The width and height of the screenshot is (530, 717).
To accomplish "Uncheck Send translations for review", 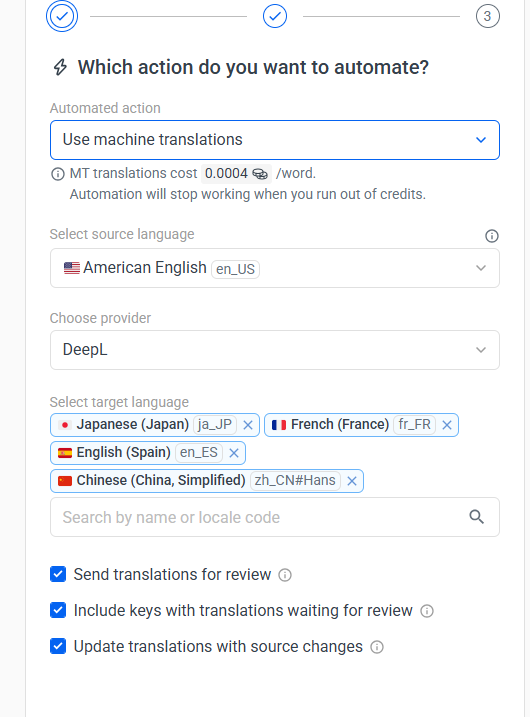I will [x=58, y=574].
